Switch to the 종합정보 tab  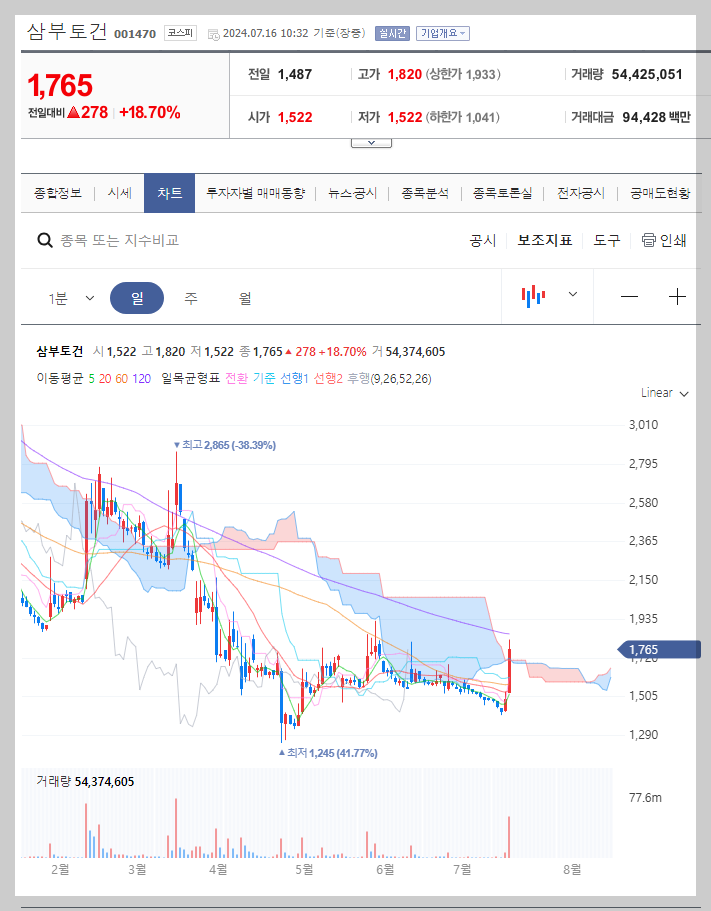pyautogui.click(x=59, y=193)
